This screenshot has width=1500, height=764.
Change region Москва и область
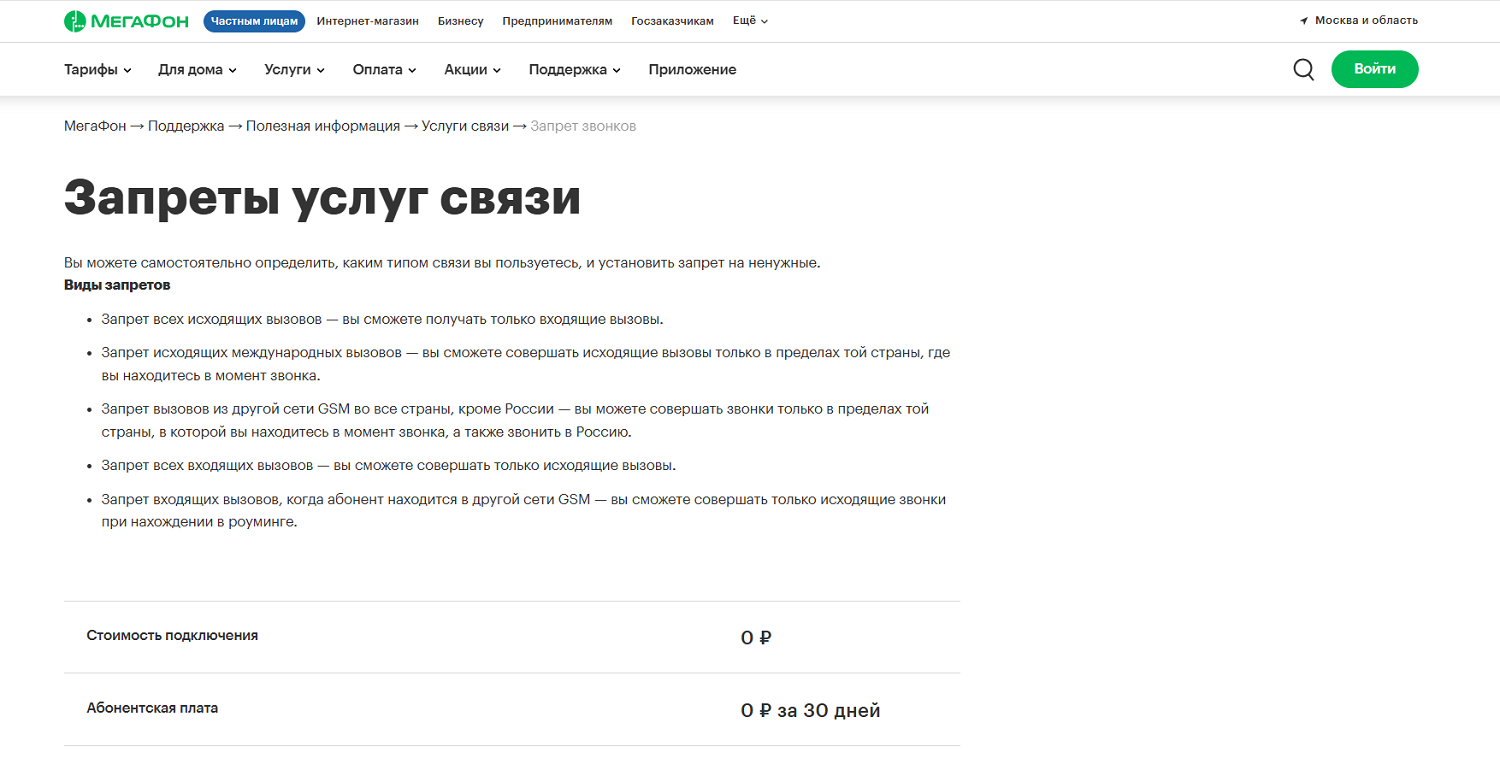pos(1366,21)
